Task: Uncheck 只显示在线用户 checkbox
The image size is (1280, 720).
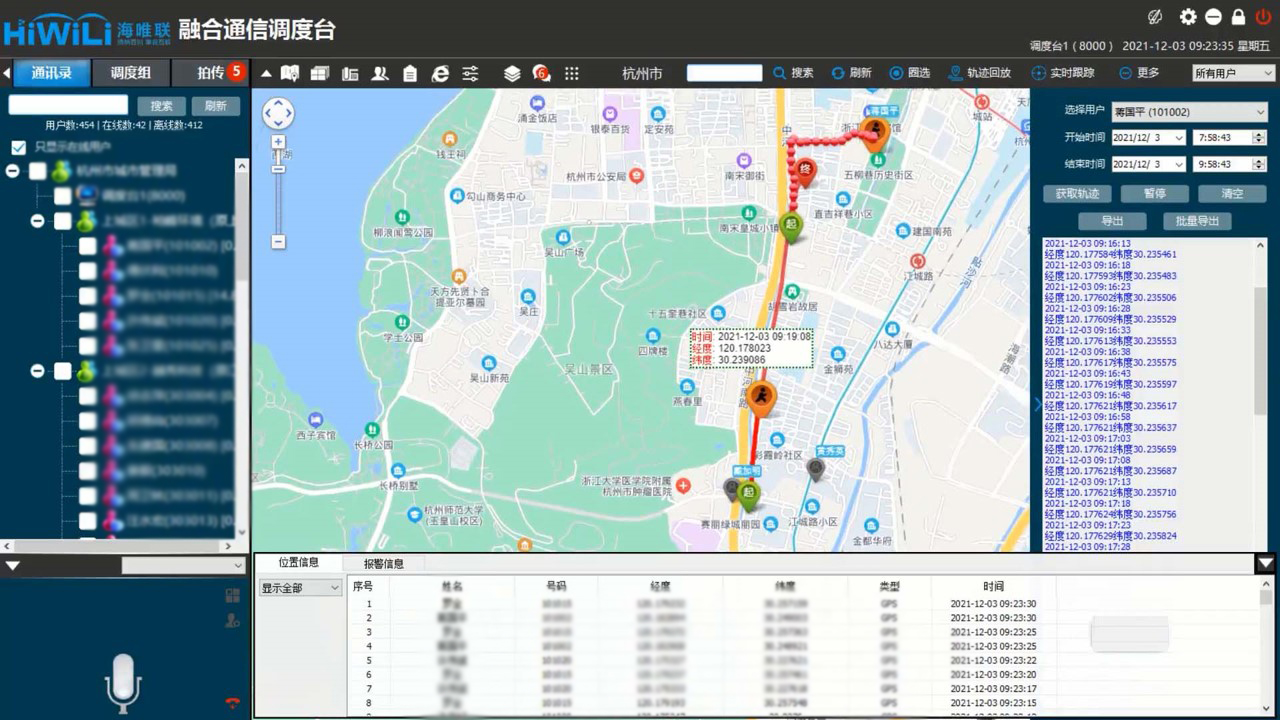Action: coord(18,147)
